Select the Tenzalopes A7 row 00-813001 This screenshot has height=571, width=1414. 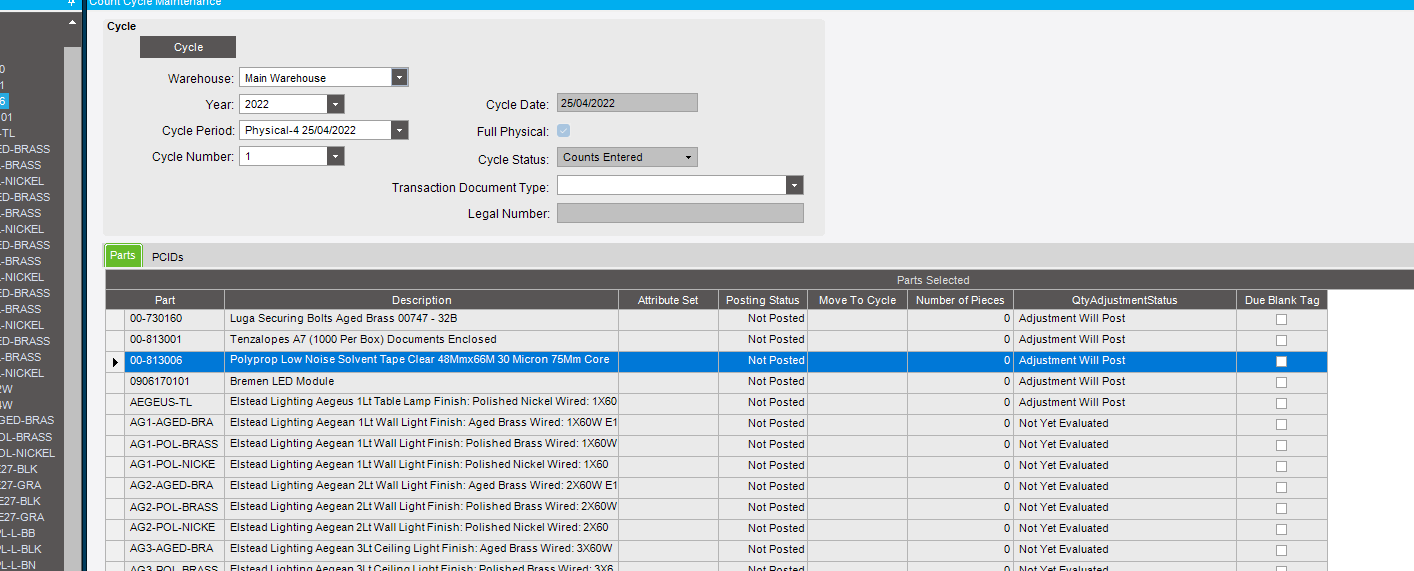tap(717, 340)
